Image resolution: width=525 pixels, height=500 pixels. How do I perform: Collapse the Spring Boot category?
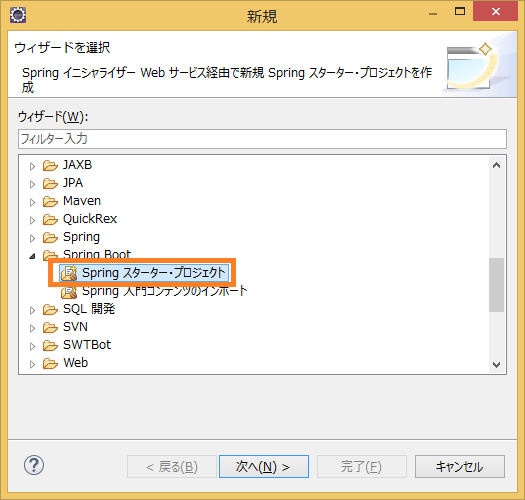pos(32,256)
